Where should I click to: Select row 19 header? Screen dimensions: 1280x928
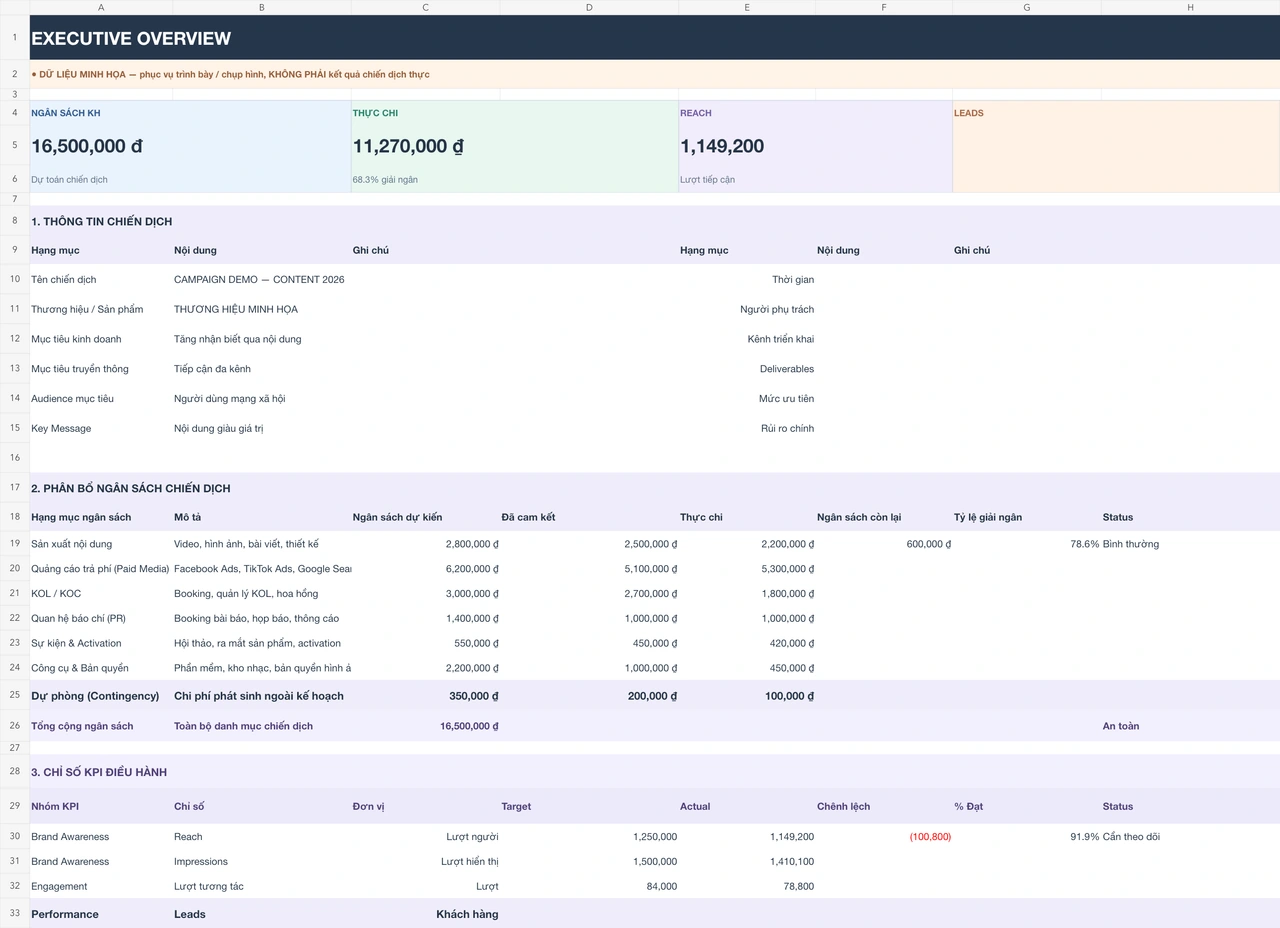click(x=15, y=544)
